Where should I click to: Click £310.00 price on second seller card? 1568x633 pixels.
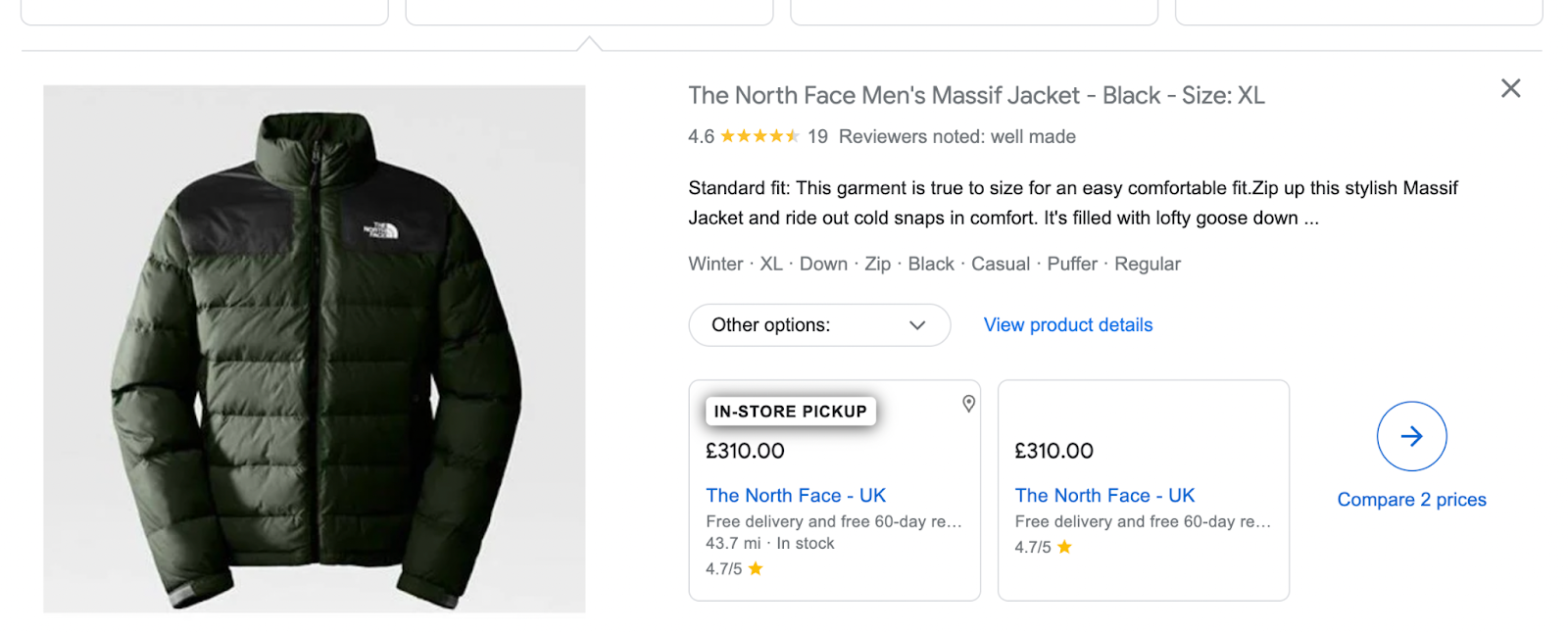coord(1053,451)
